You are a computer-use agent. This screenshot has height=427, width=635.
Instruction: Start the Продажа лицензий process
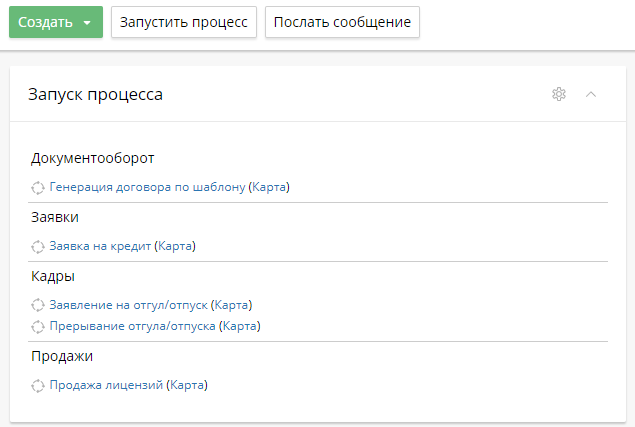coord(106,385)
